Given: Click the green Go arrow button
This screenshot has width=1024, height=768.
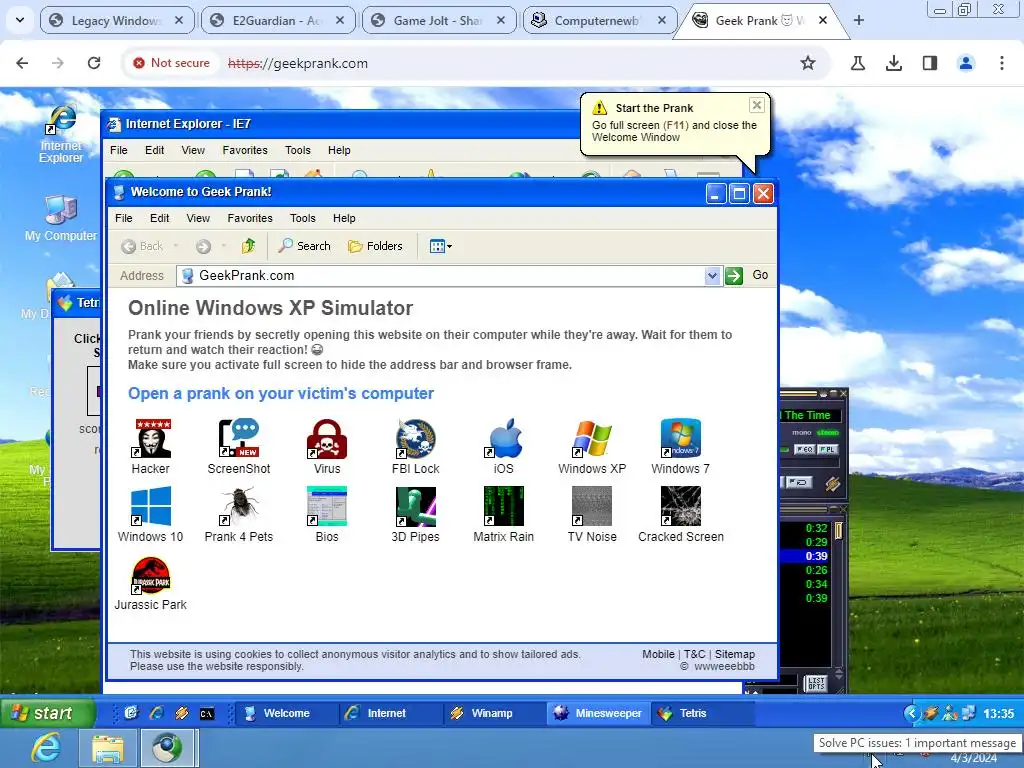Looking at the screenshot, I should tap(734, 276).
